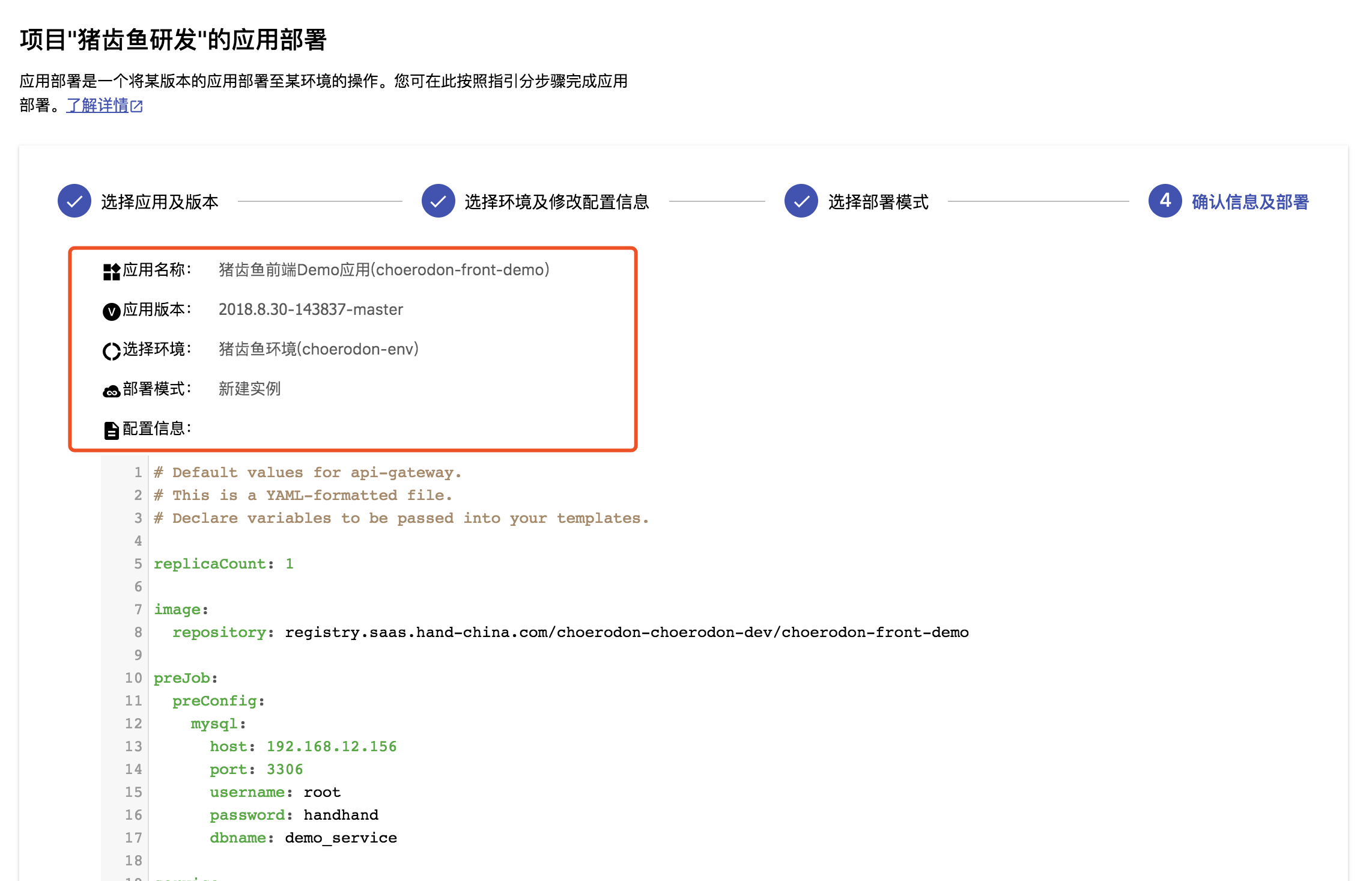The height and width of the screenshot is (881, 1372).
Task: Click the 配置信息 label
Action: pos(157,428)
